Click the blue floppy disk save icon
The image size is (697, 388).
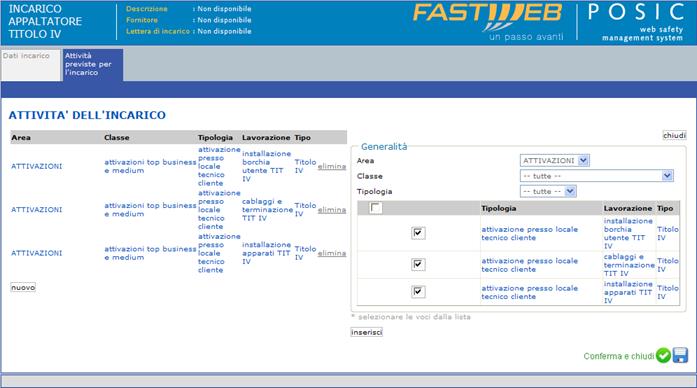click(680, 356)
